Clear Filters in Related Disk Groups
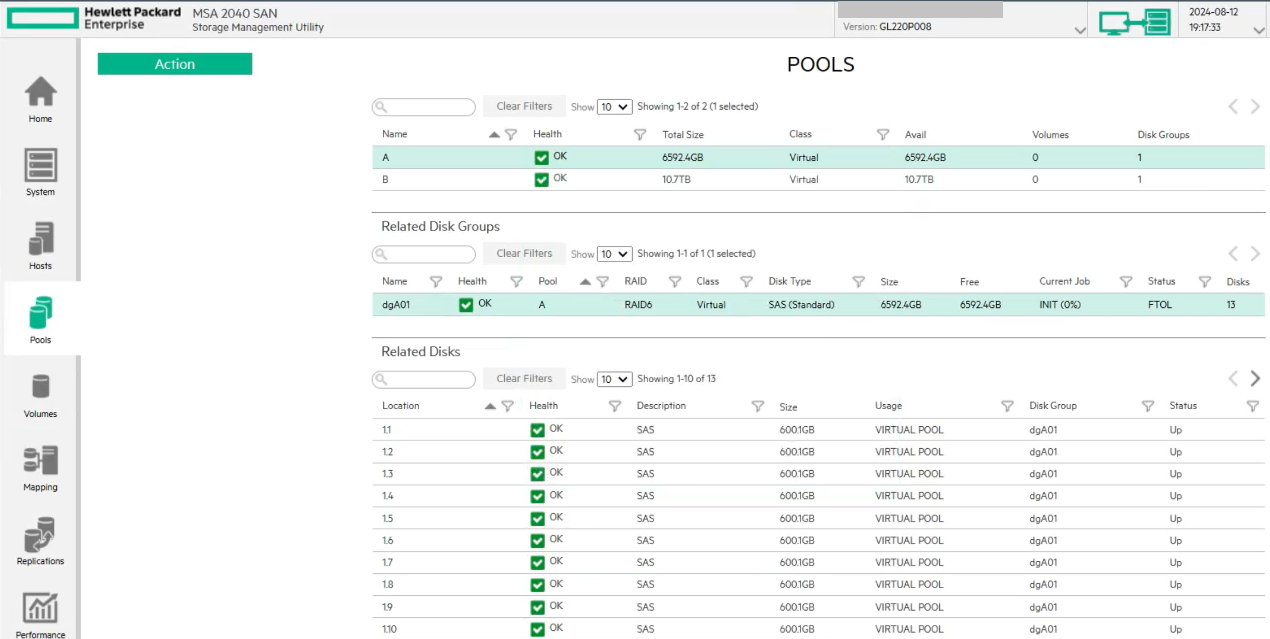This screenshot has width=1270, height=639. point(524,254)
